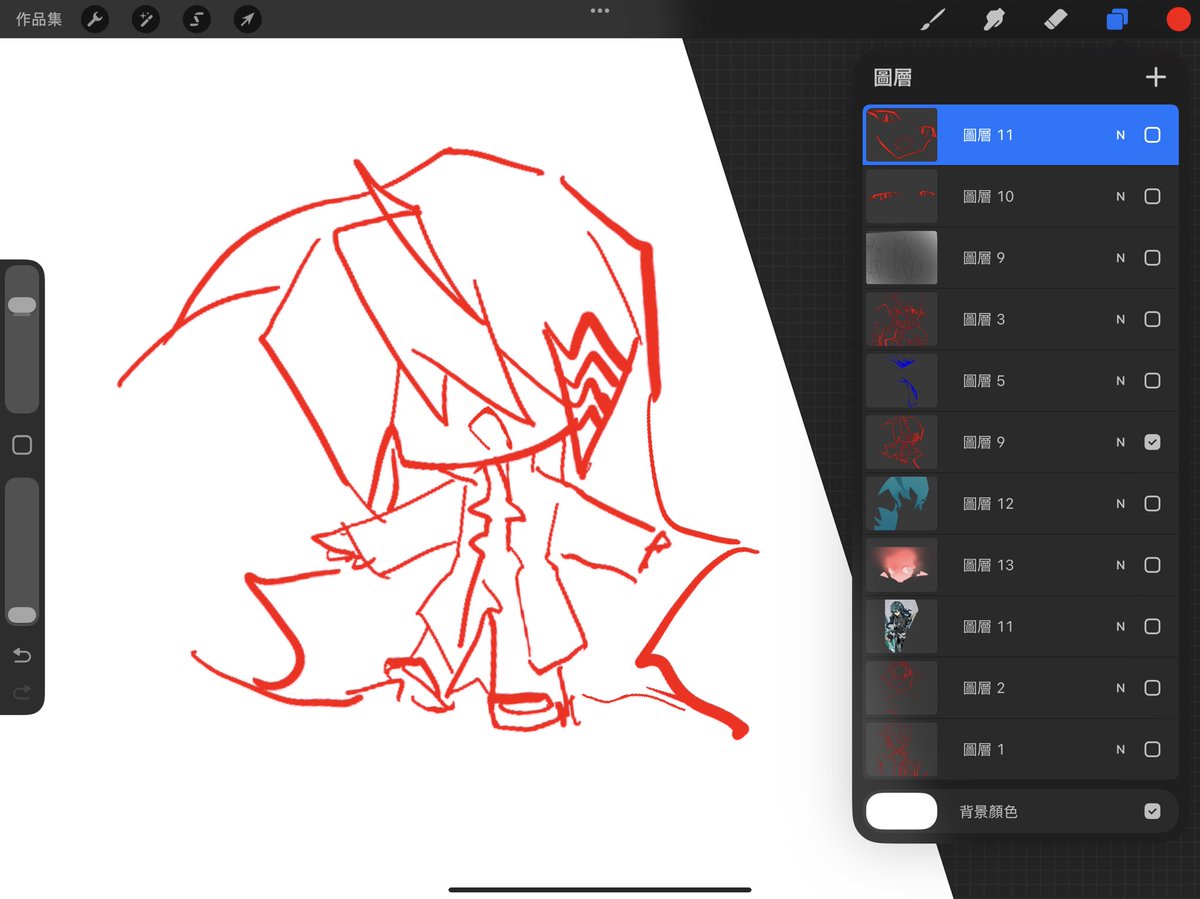
Task: Toggle visibility of selected 圖層 11
Action: tap(1152, 135)
